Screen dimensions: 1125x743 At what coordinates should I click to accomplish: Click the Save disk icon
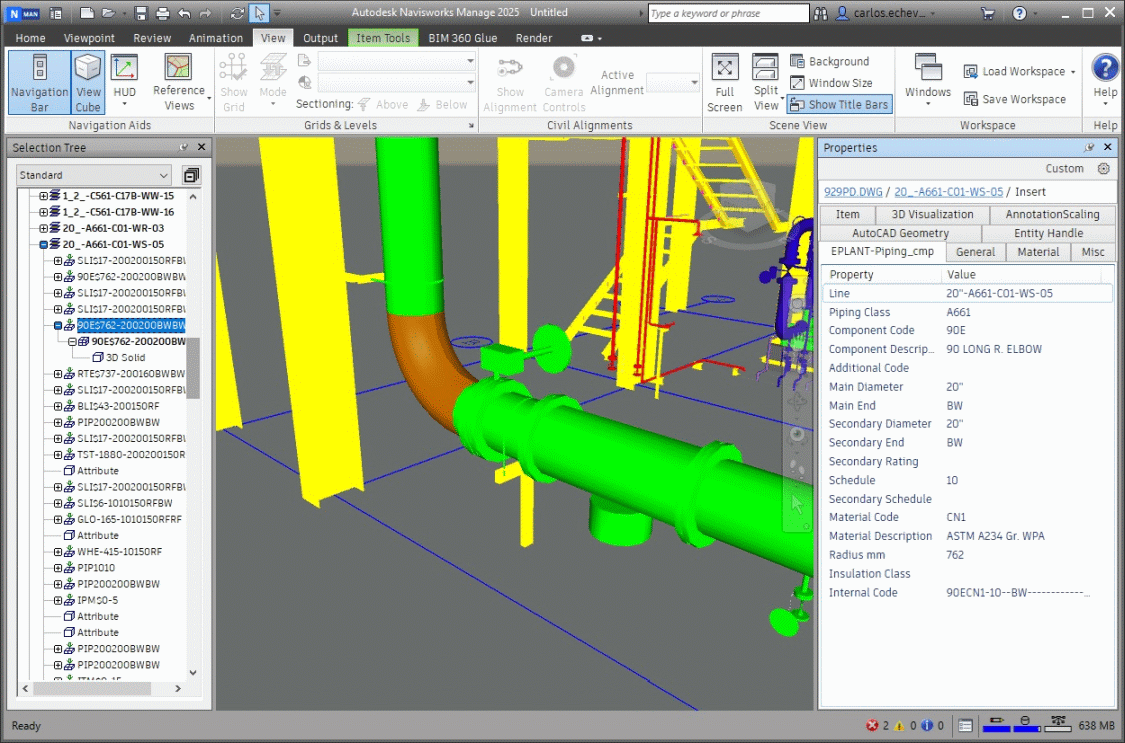[141, 13]
